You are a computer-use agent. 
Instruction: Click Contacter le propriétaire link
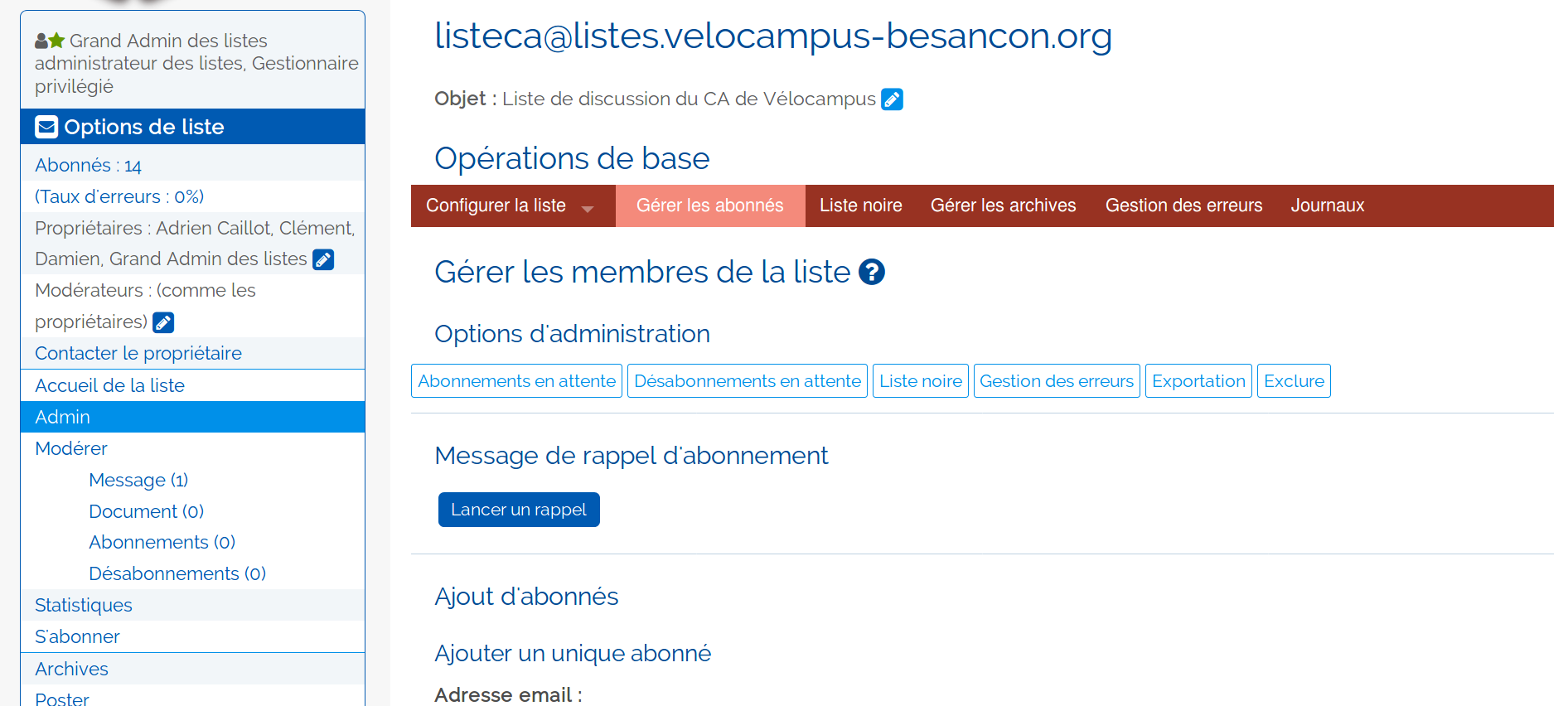[138, 353]
